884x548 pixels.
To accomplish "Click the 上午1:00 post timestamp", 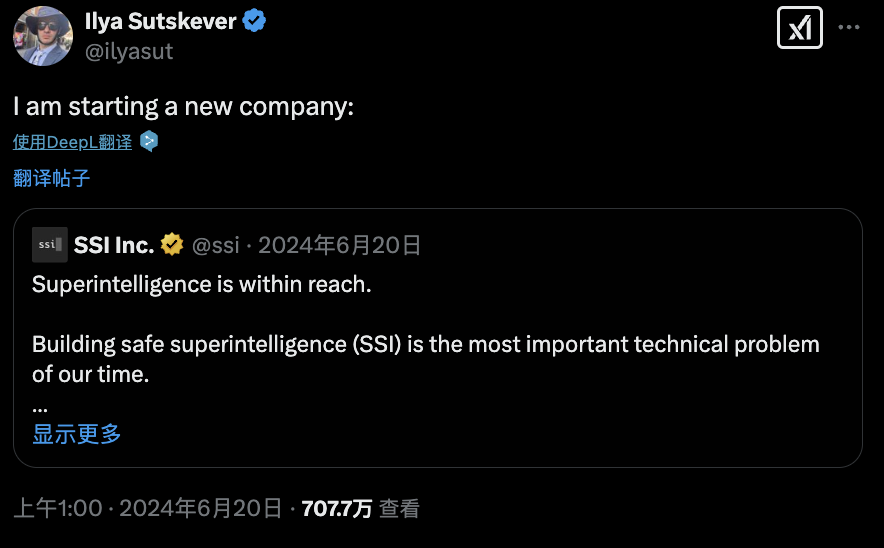I will (148, 509).
